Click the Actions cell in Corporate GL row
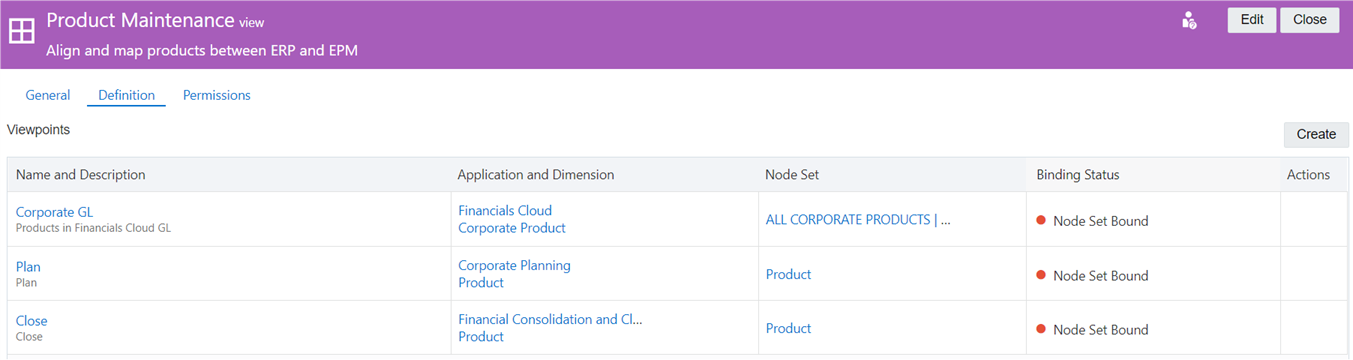The height and width of the screenshot is (360, 1353). click(1314, 220)
